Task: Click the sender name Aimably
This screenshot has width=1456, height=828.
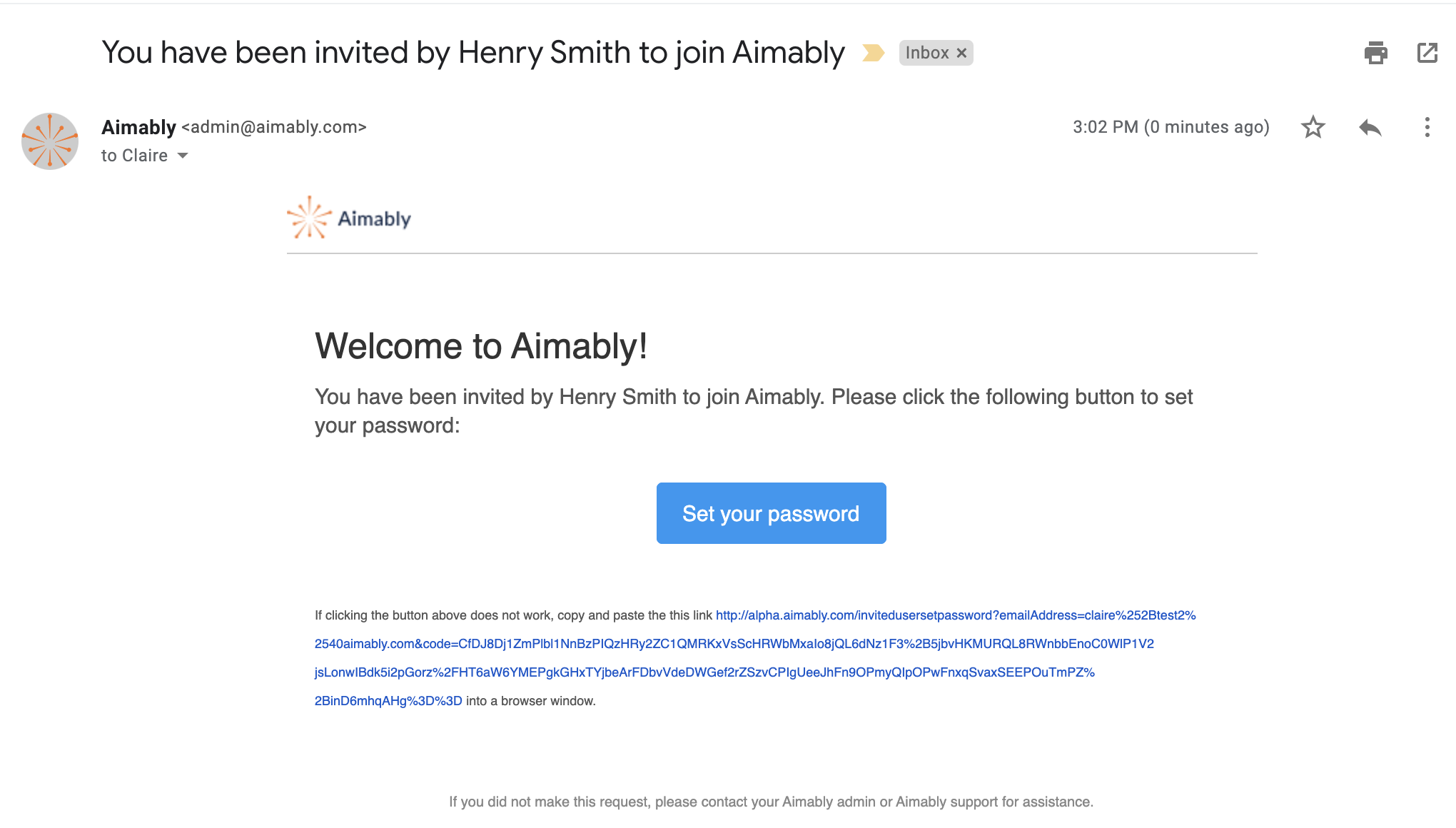Action: click(x=138, y=127)
